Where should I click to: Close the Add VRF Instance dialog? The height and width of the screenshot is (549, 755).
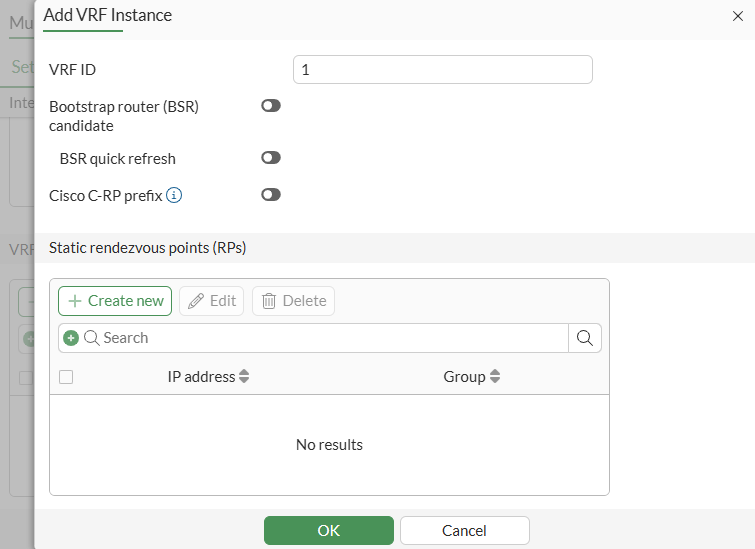coord(738,15)
